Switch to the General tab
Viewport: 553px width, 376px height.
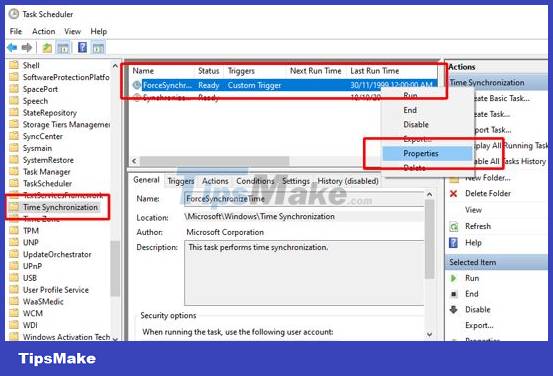146,180
